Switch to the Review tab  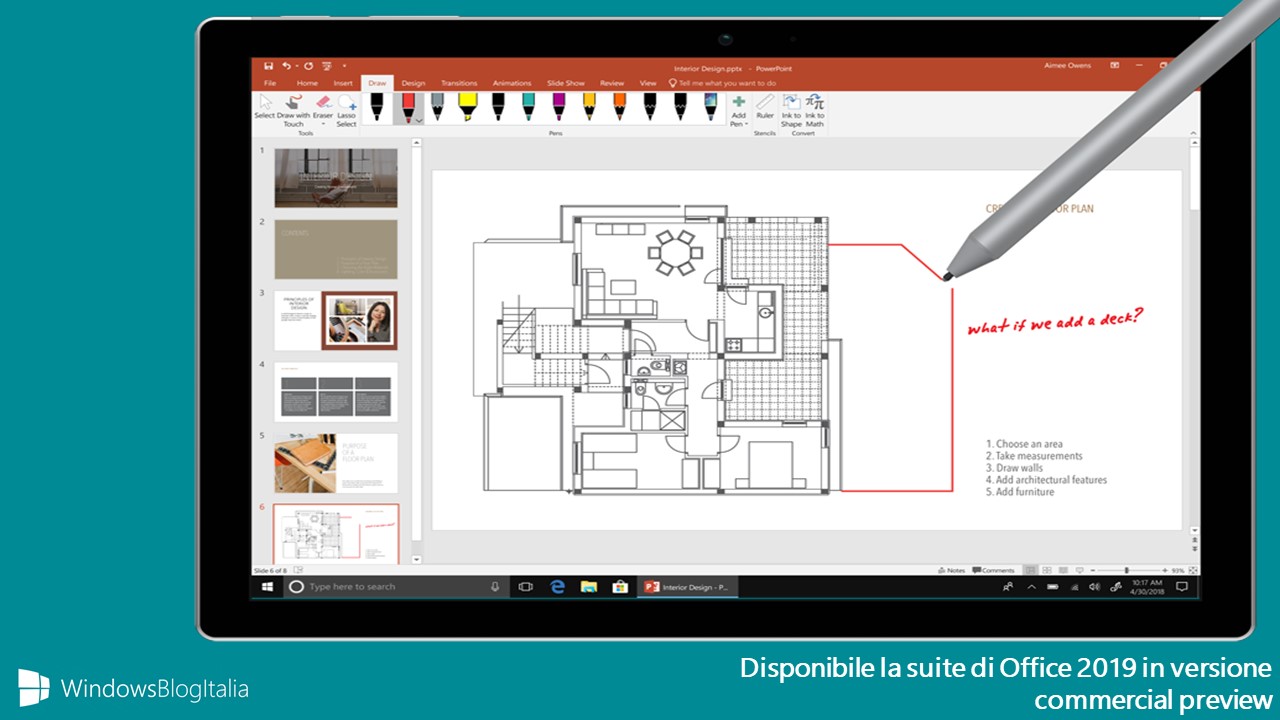(612, 83)
